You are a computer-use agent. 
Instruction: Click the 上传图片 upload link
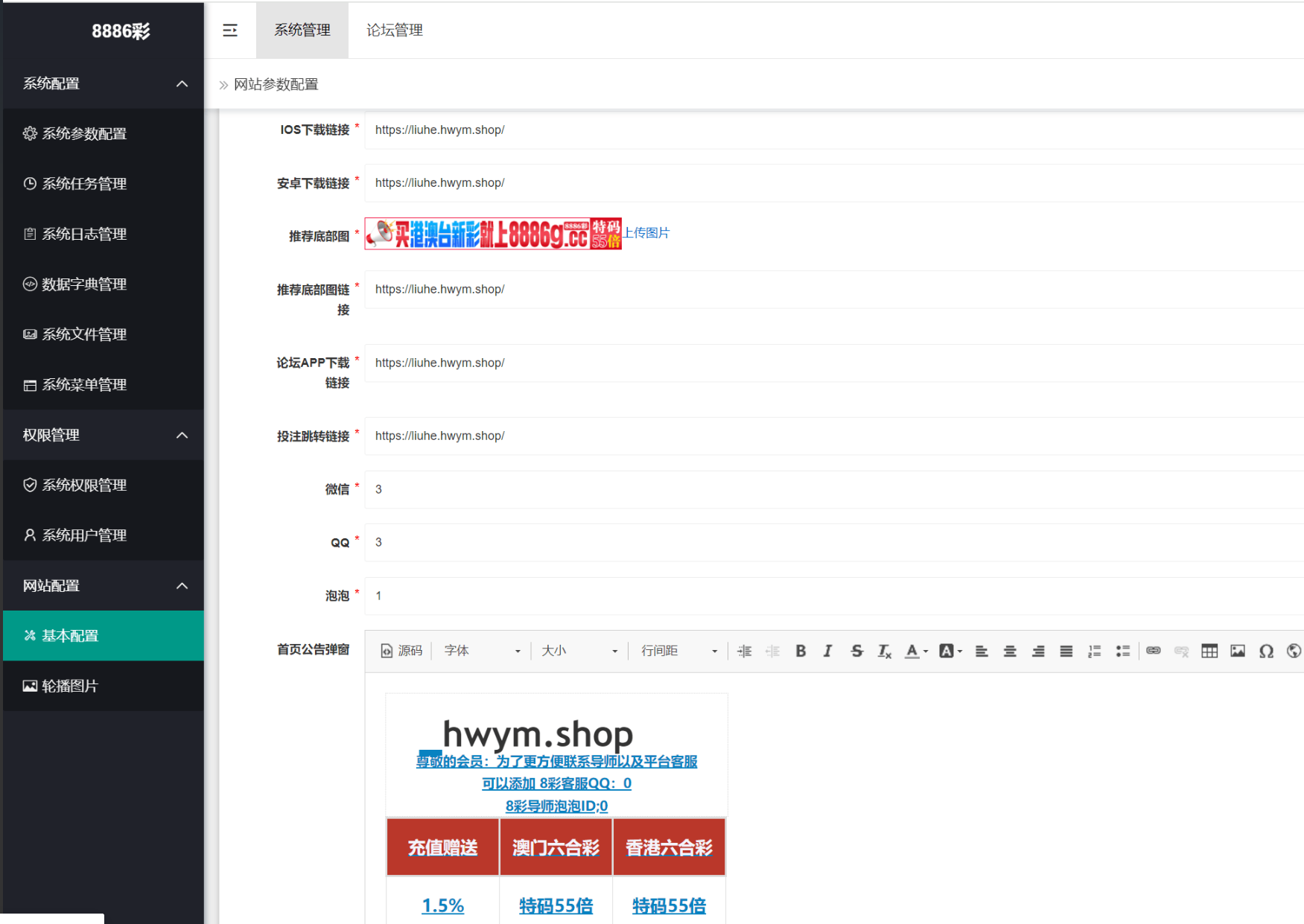[646, 233]
